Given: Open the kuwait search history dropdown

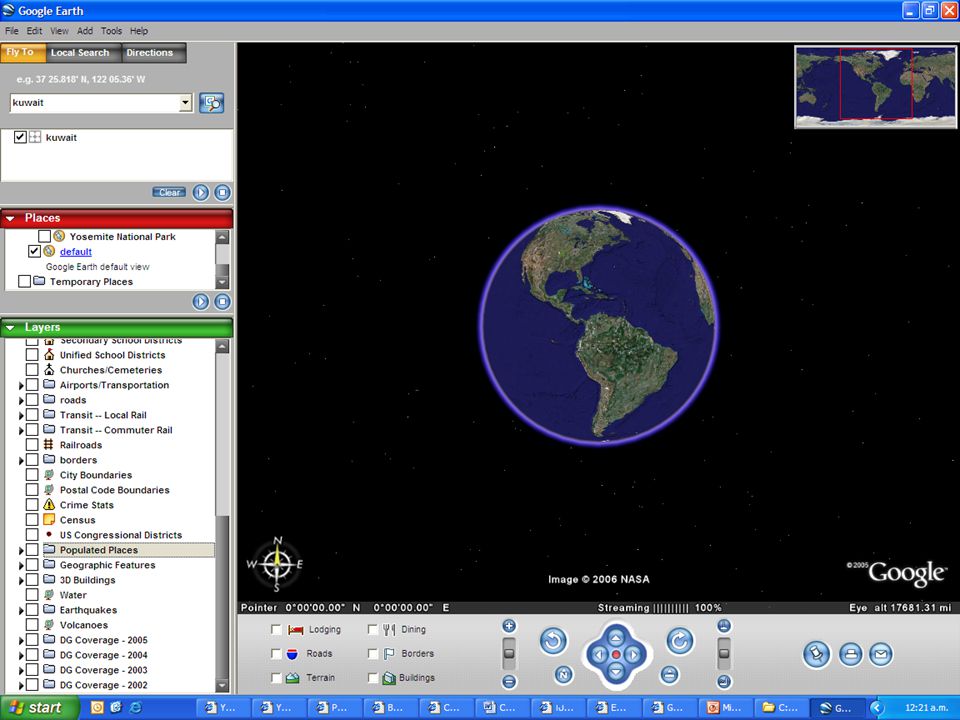Looking at the screenshot, I should point(186,103).
